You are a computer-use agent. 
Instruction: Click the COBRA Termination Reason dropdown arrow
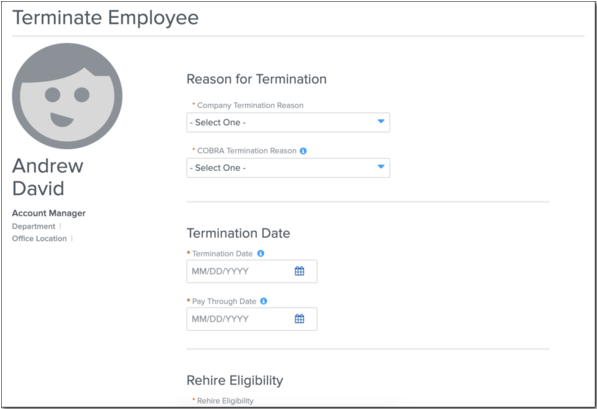click(381, 167)
